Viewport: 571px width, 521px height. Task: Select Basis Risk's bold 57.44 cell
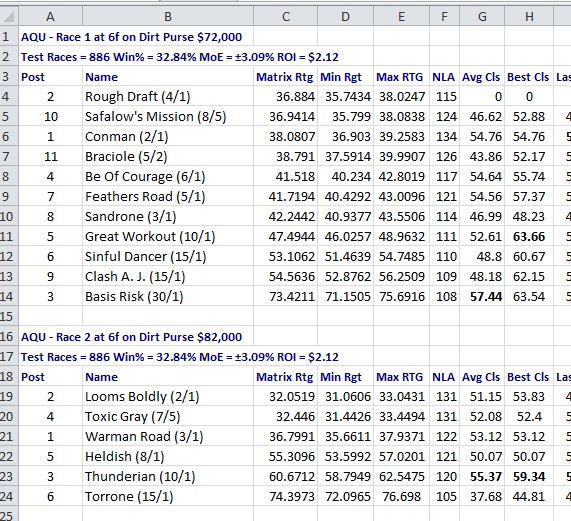(x=482, y=296)
